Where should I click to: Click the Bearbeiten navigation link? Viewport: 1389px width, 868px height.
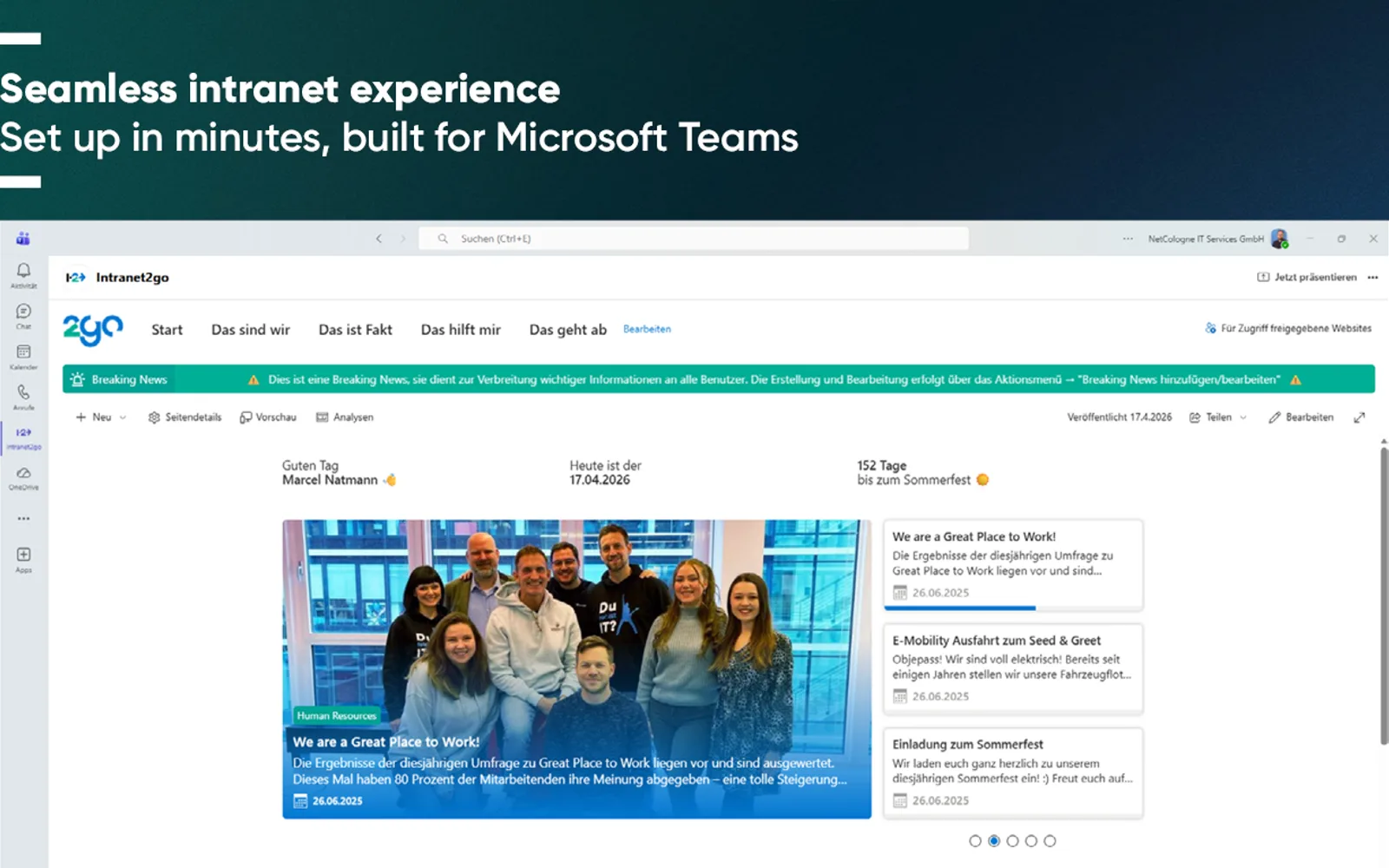click(647, 329)
